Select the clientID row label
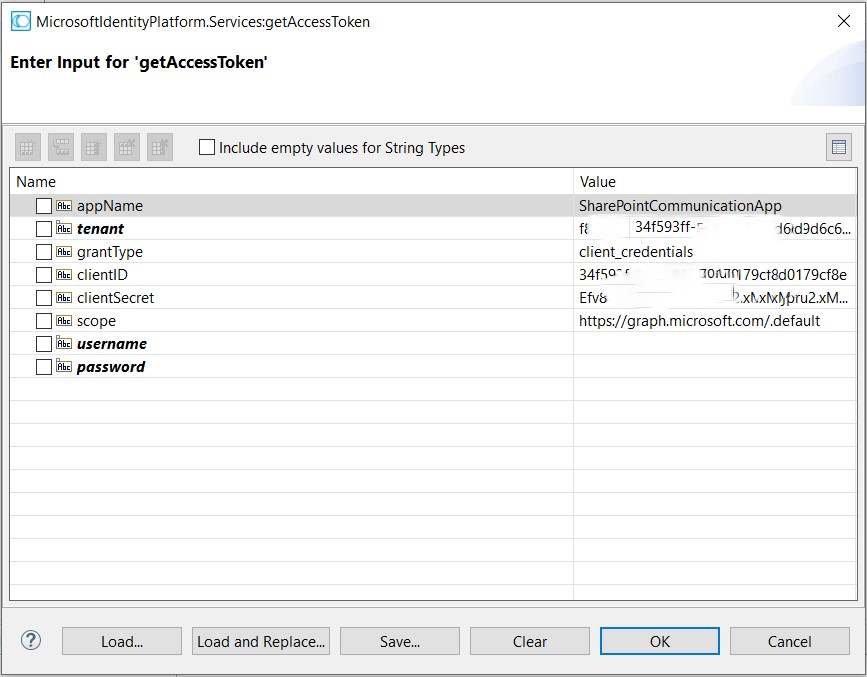Viewport: 867px width, 677px height. click(x=102, y=275)
